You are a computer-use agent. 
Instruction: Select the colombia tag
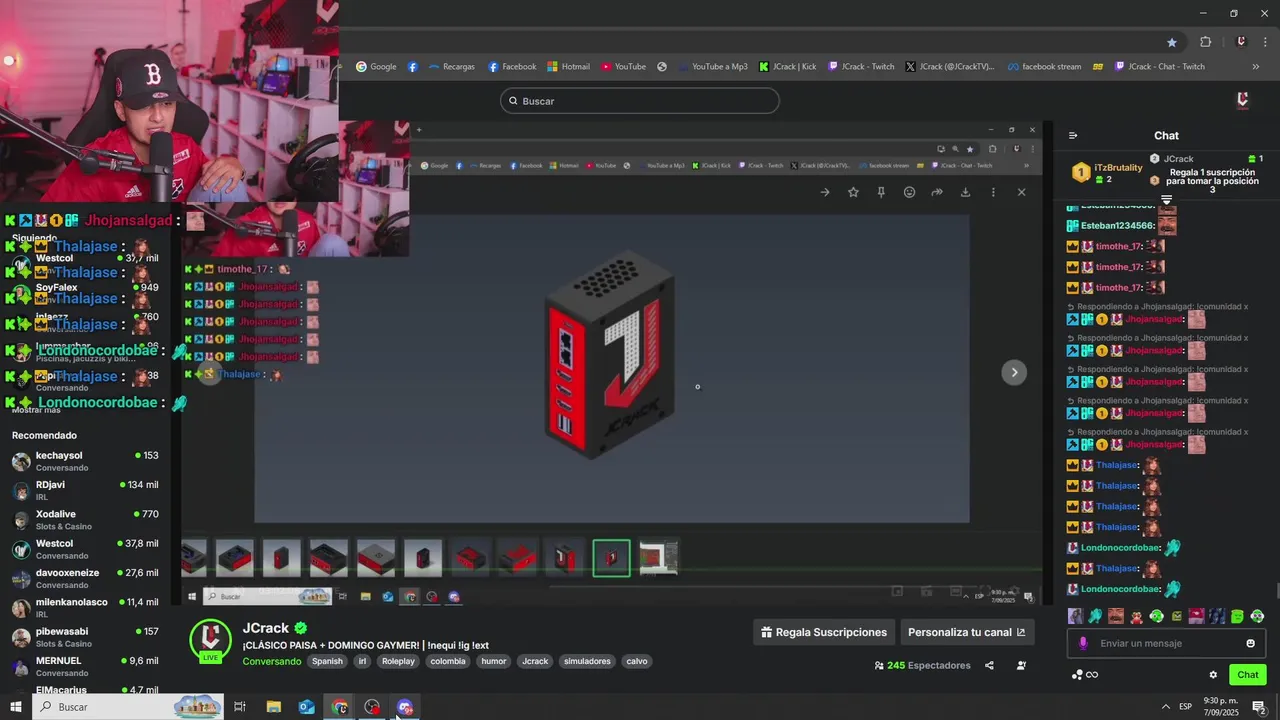coord(448,661)
